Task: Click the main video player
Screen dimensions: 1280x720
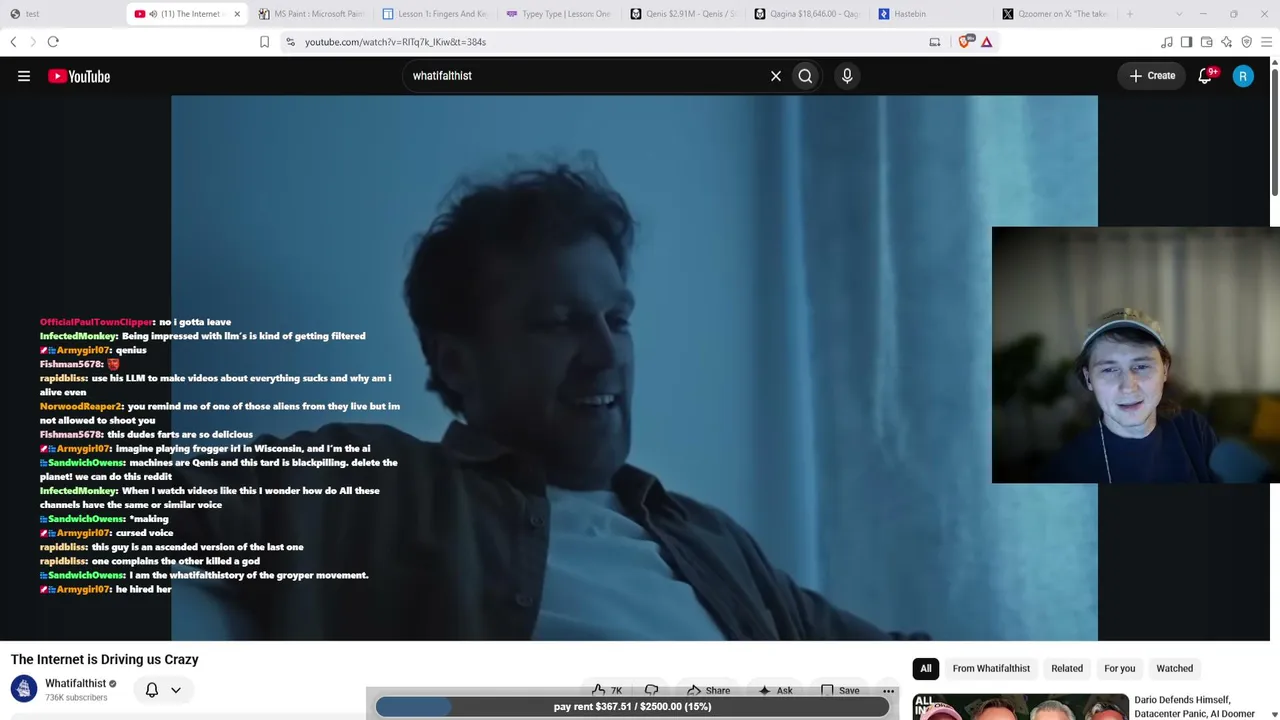Action: pyautogui.click(x=634, y=368)
